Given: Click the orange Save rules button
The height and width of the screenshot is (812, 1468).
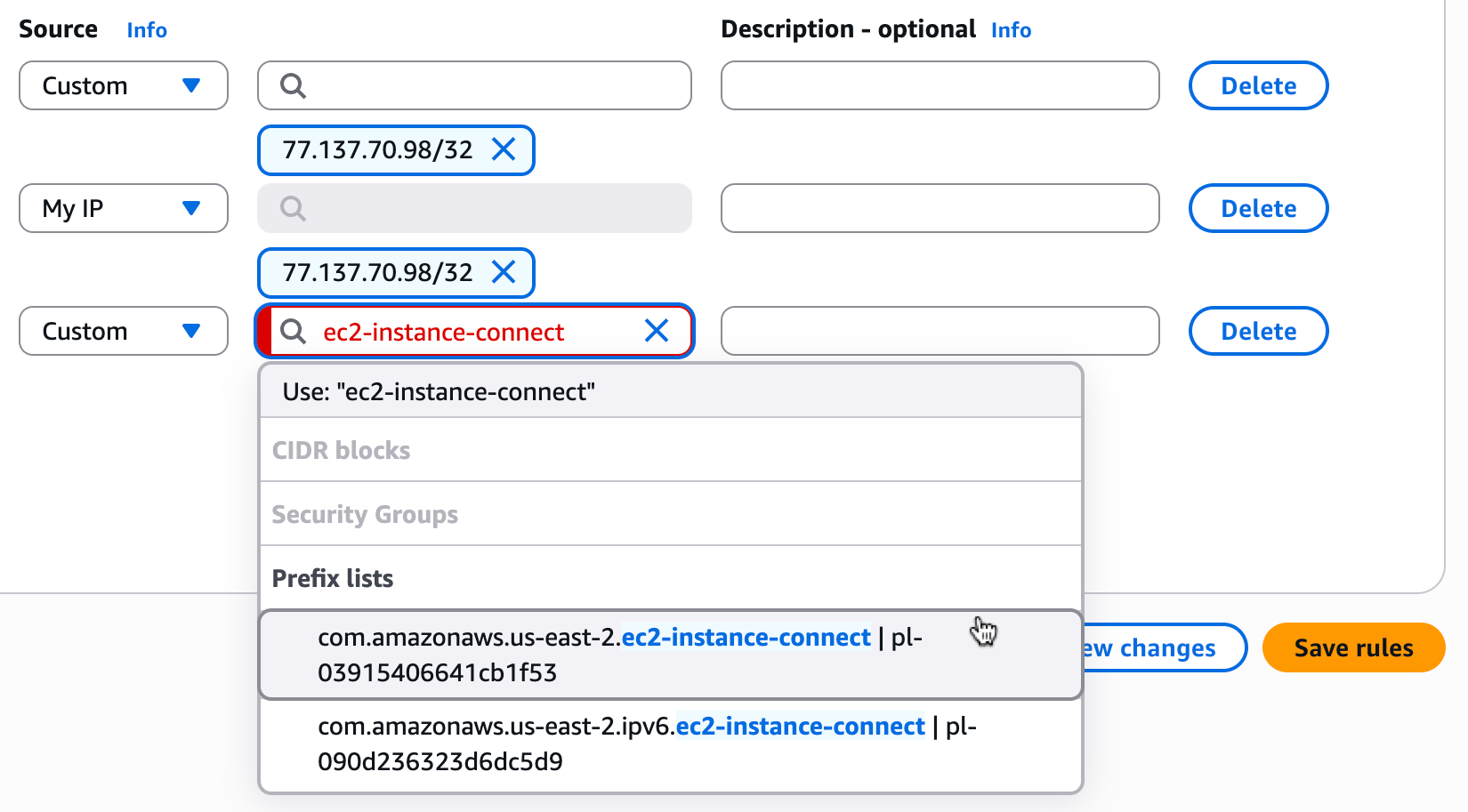Looking at the screenshot, I should point(1353,647).
